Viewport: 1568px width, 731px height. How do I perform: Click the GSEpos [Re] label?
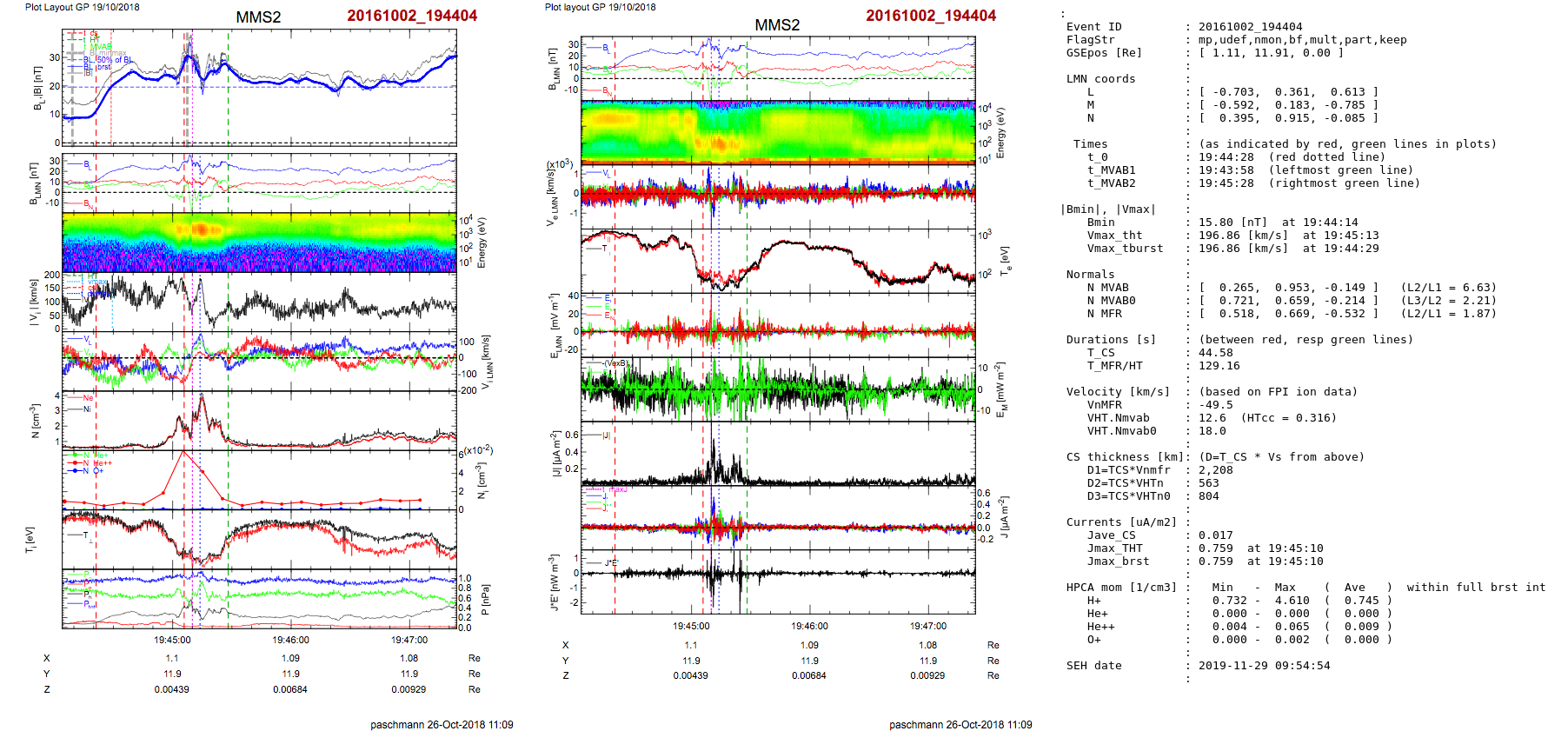coord(1104,53)
